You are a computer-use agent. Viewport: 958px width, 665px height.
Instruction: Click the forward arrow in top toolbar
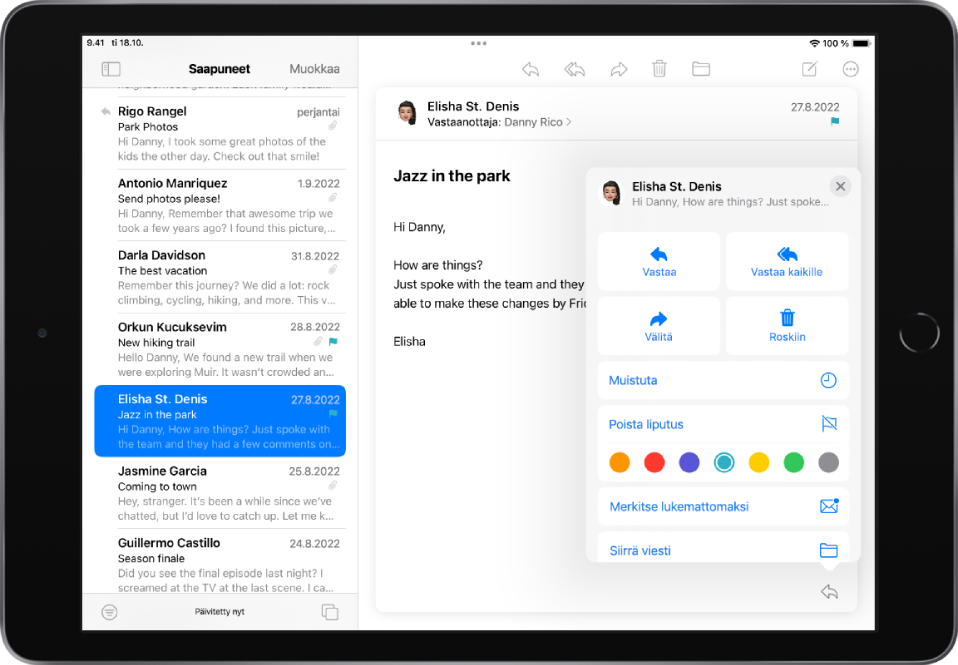pyautogui.click(x=618, y=69)
